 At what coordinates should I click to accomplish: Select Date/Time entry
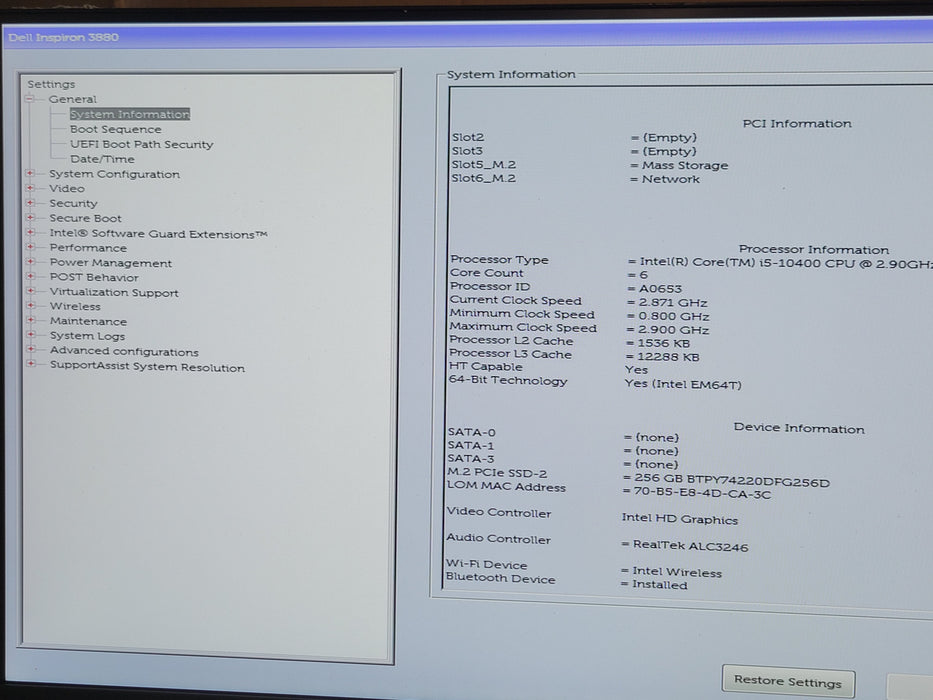click(102, 159)
